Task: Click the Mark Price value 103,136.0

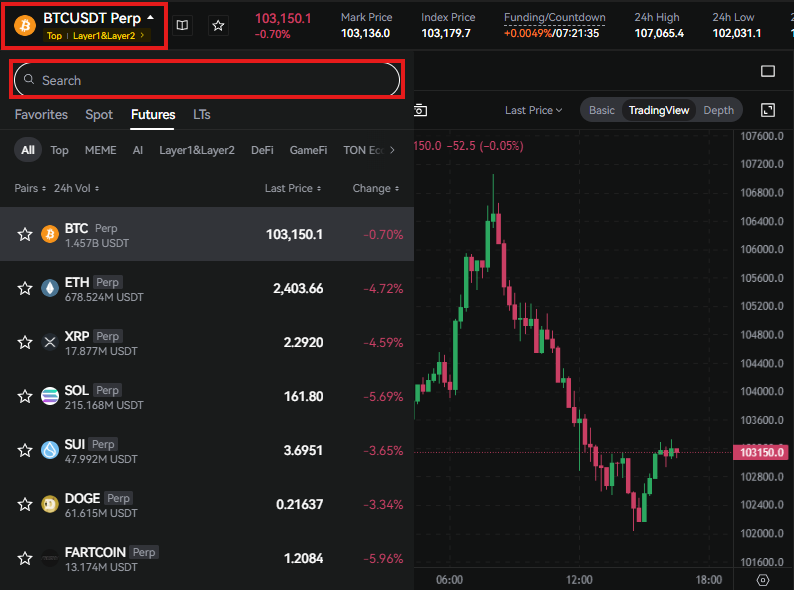Action: pos(365,33)
